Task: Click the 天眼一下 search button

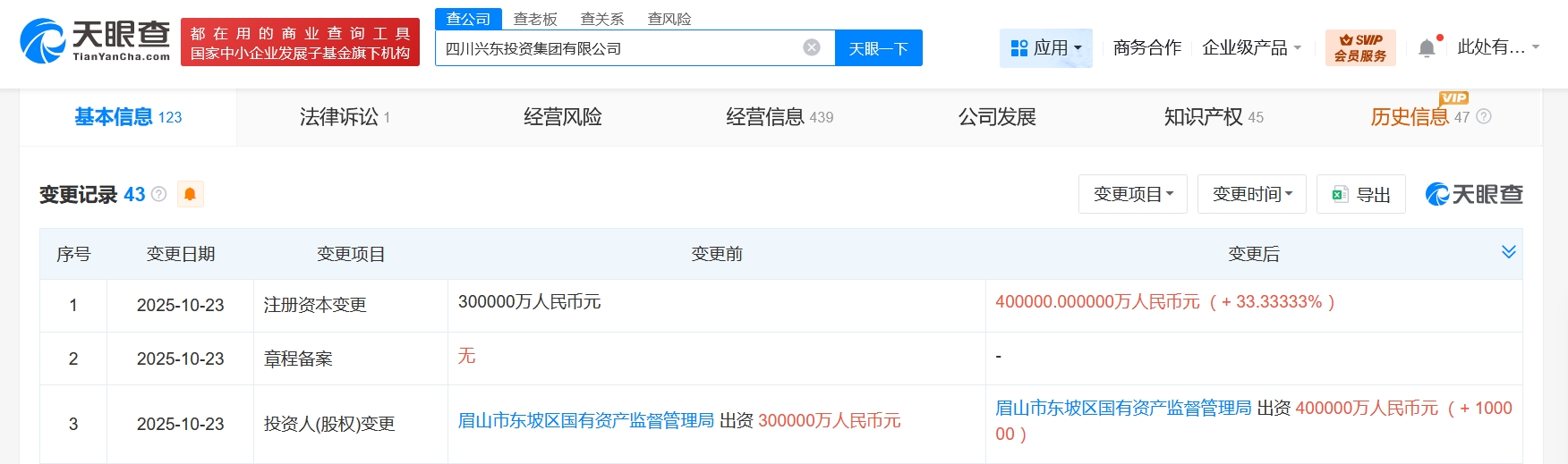Action: 878,48
